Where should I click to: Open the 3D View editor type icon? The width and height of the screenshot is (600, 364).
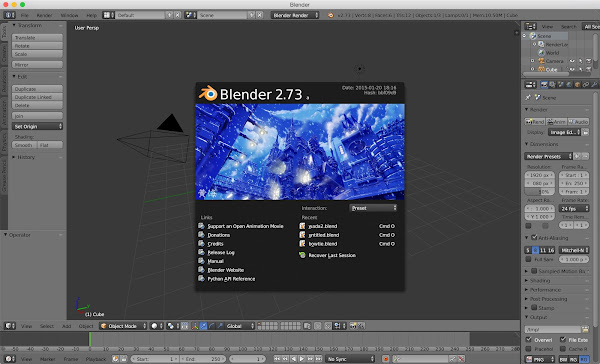(10, 326)
